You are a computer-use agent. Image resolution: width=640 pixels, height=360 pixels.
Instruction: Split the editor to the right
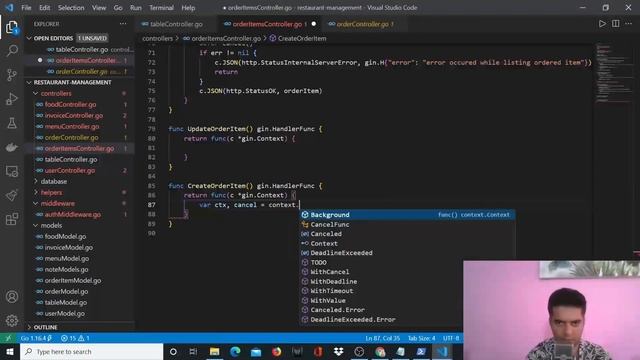616,24
